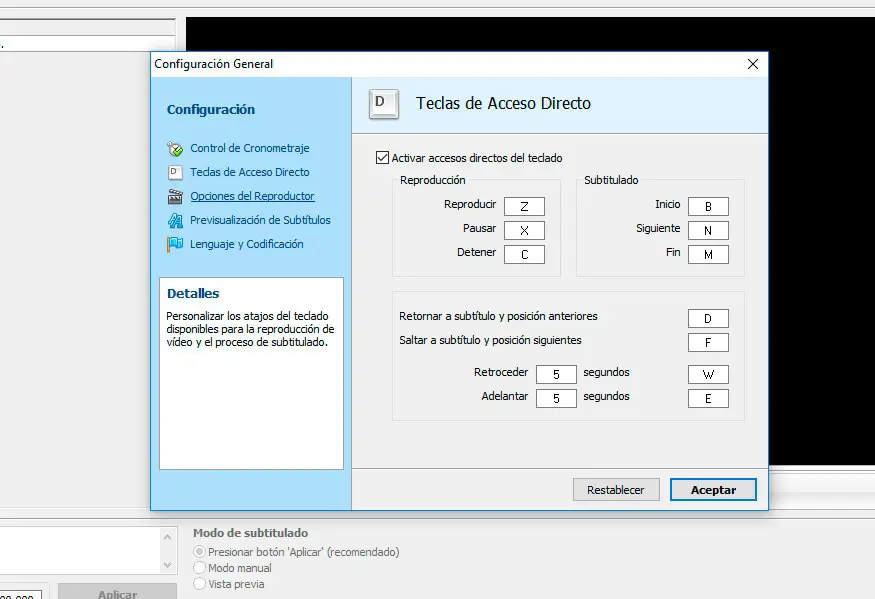Toggle Activar accesos directos del teclado
The width and height of the screenshot is (875, 599).
point(382,158)
